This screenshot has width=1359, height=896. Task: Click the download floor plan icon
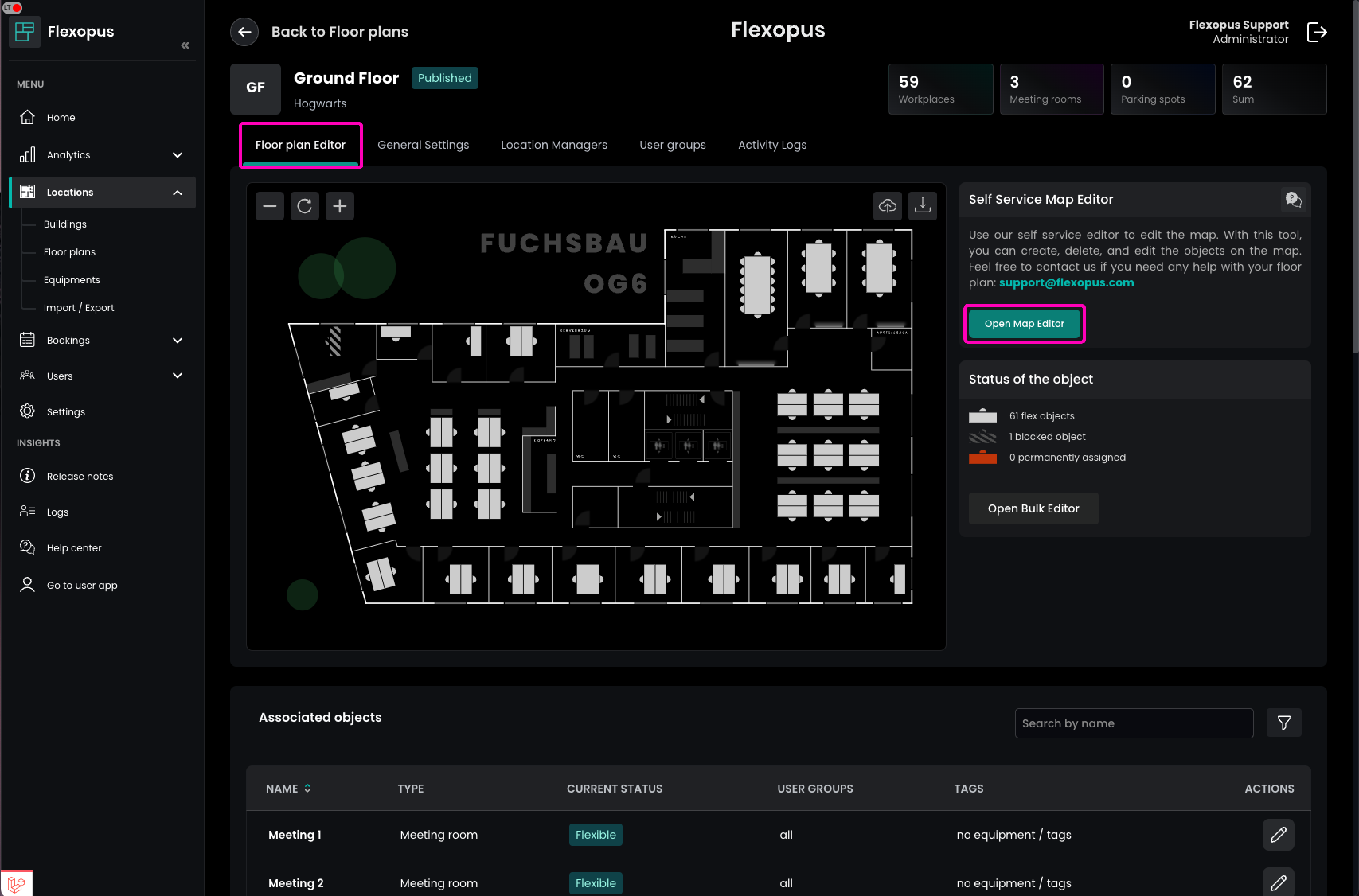click(x=922, y=206)
